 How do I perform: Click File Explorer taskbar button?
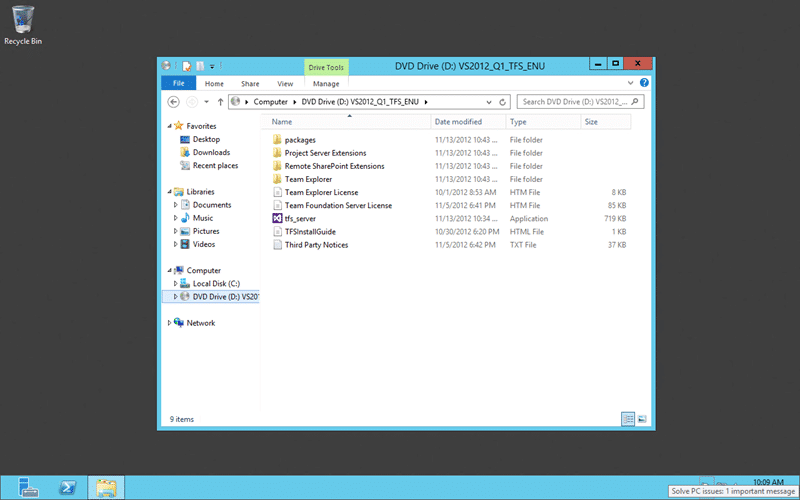(x=106, y=487)
